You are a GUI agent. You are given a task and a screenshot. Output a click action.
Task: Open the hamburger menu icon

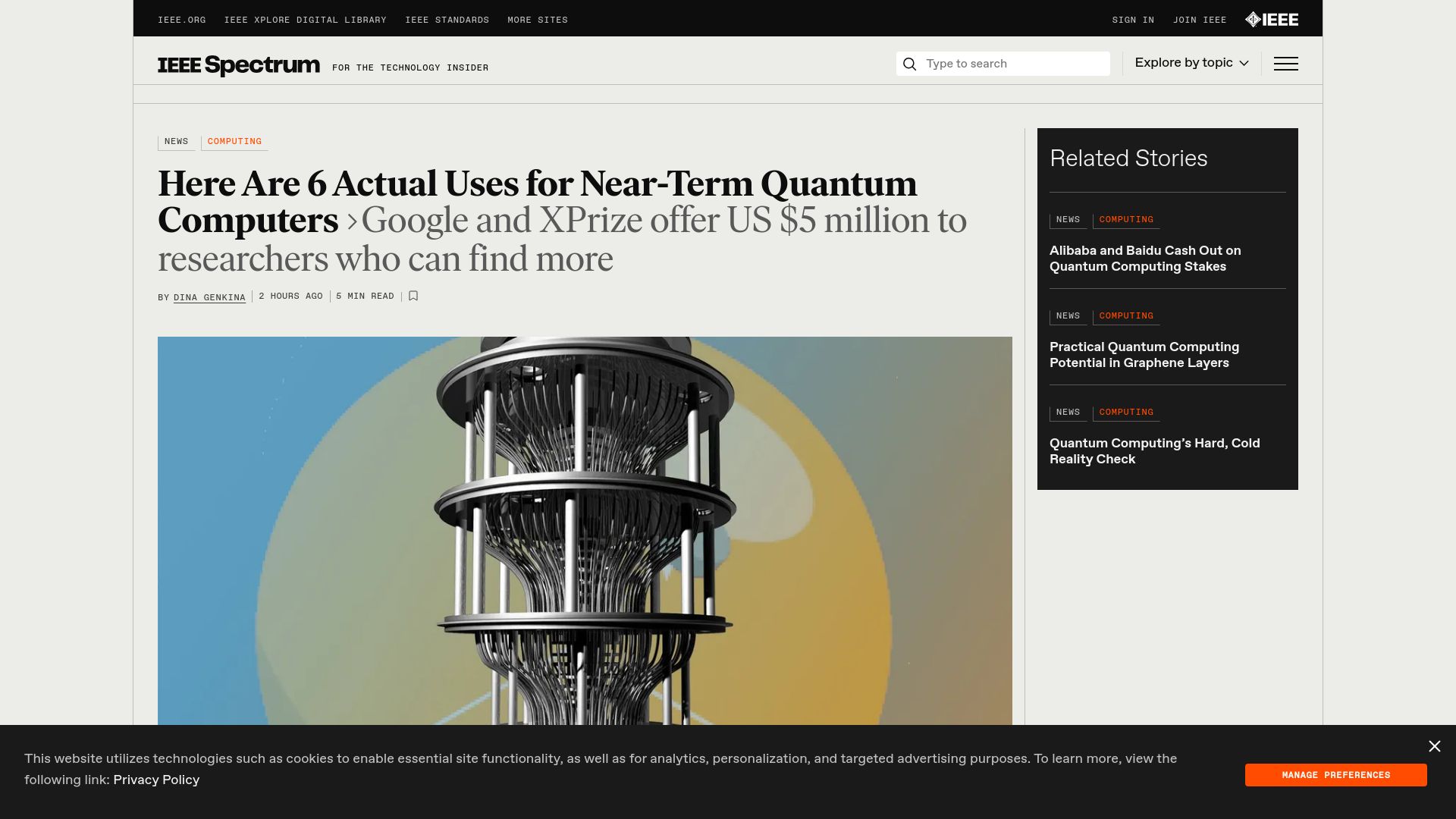(1285, 64)
